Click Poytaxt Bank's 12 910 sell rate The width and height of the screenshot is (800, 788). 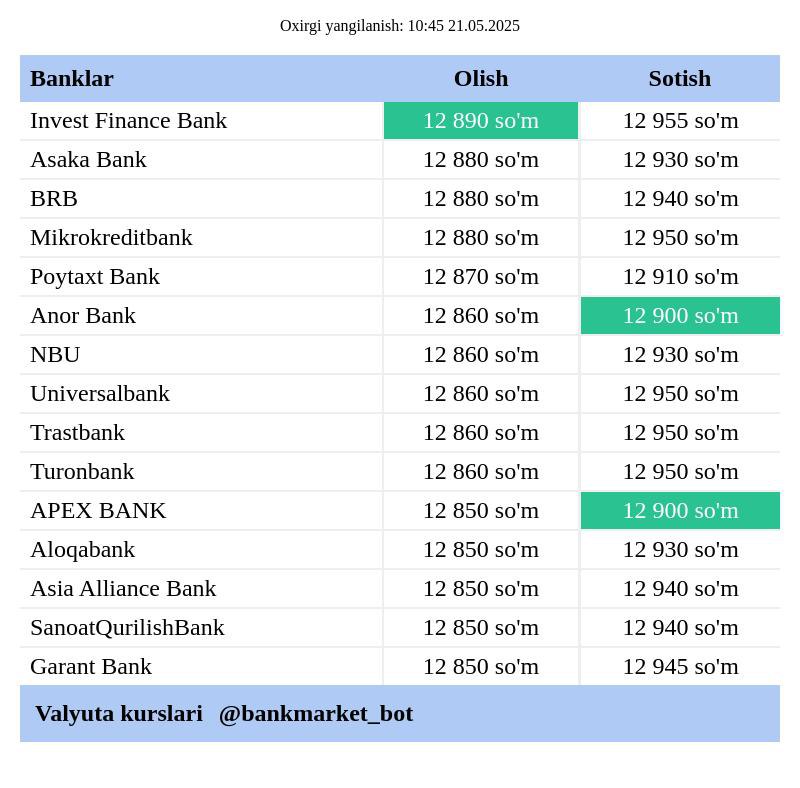tap(680, 277)
